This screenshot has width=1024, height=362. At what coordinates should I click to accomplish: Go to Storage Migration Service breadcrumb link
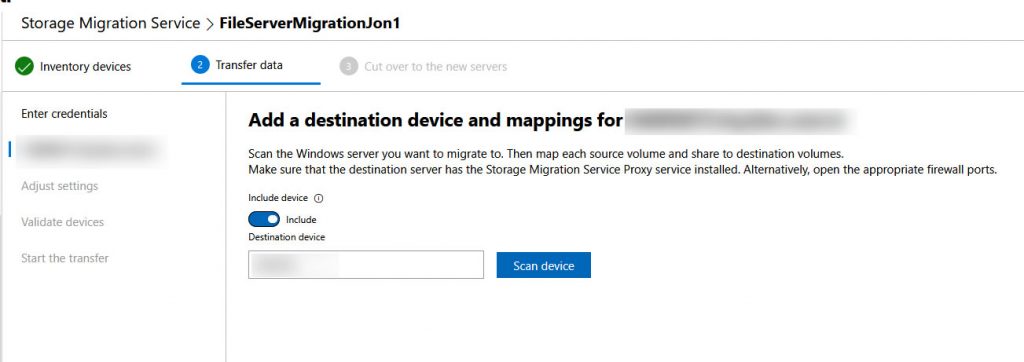point(110,24)
